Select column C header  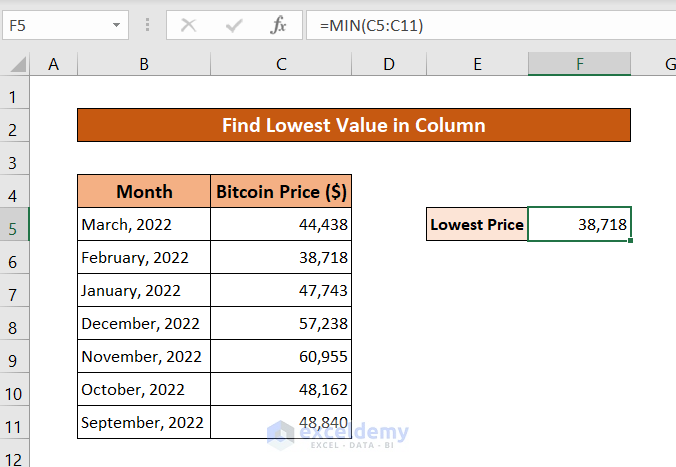pyautogui.click(x=281, y=65)
